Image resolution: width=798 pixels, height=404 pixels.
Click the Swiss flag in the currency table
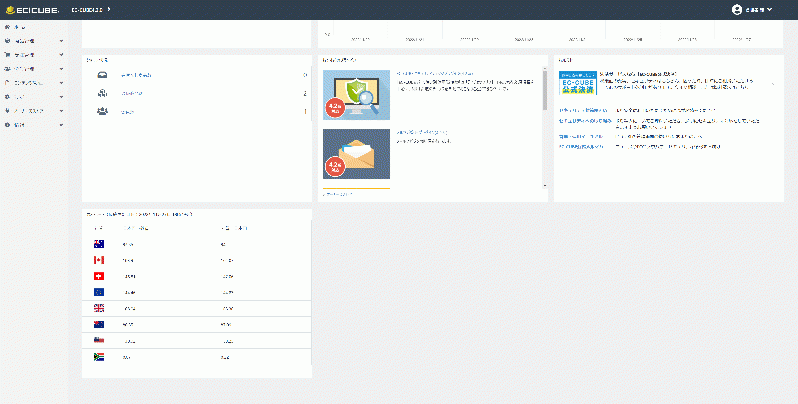tap(99, 276)
